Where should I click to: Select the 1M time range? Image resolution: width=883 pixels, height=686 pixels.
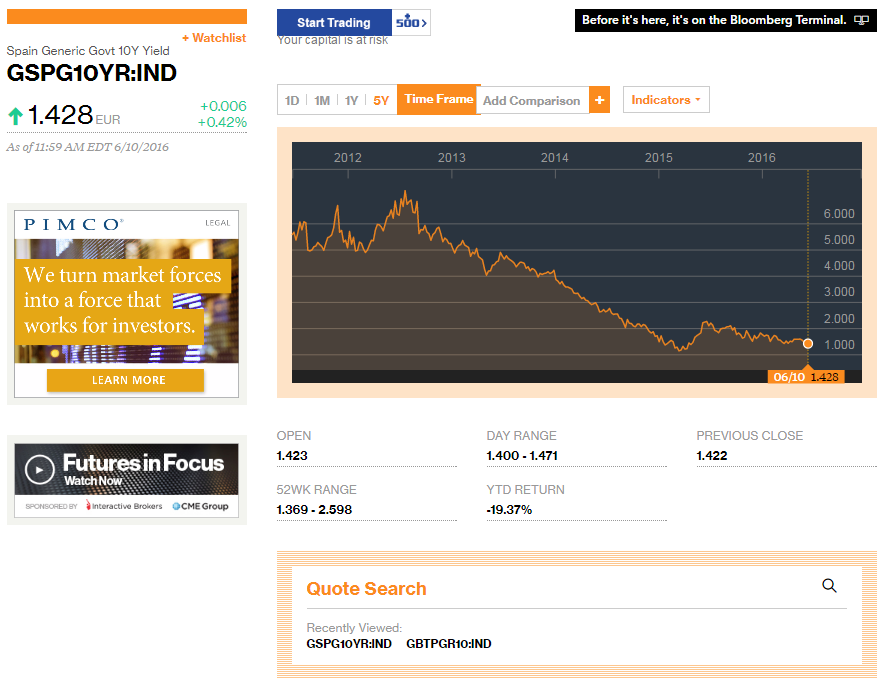[x=322, y=100]
